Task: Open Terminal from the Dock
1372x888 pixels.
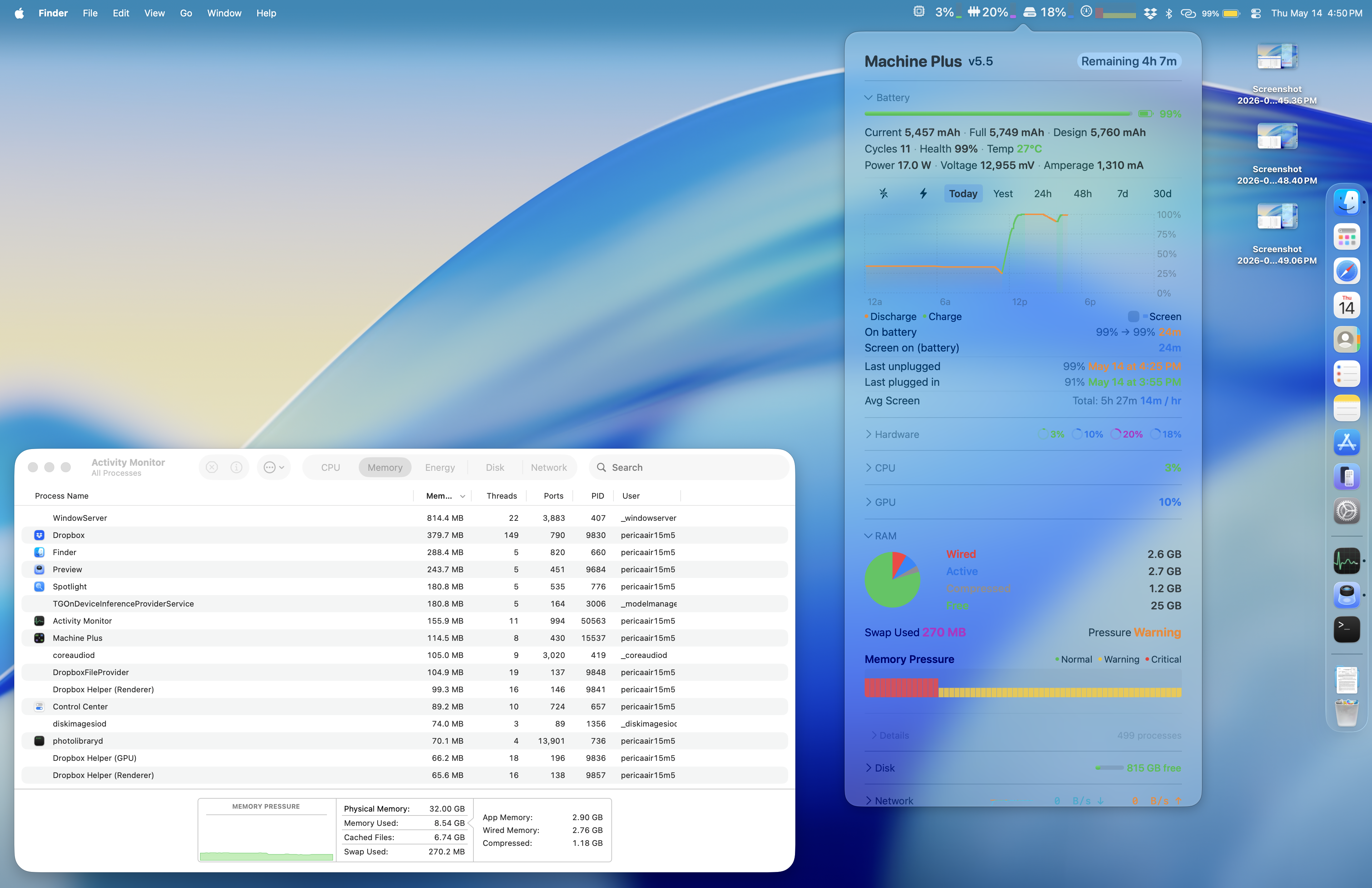Action: click(x=1347, y=629)
